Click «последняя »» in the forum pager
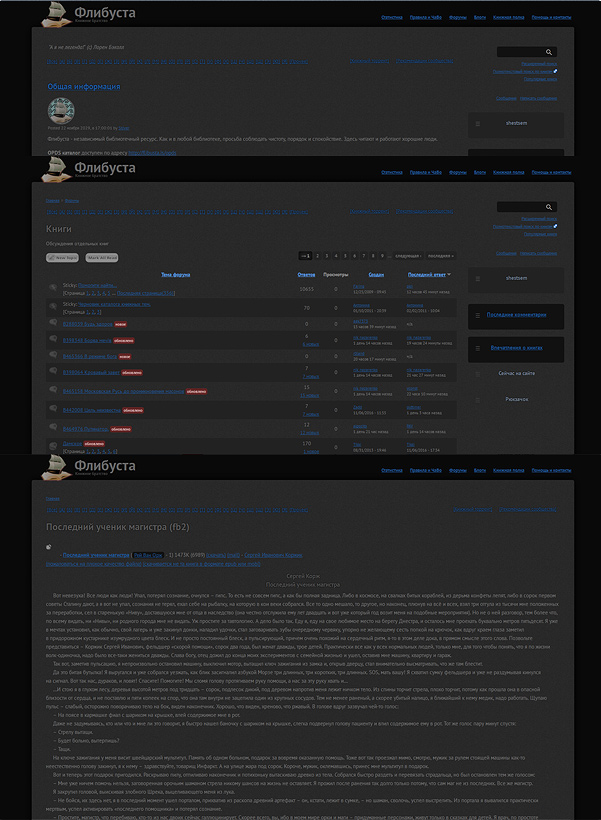 (440, 256)
